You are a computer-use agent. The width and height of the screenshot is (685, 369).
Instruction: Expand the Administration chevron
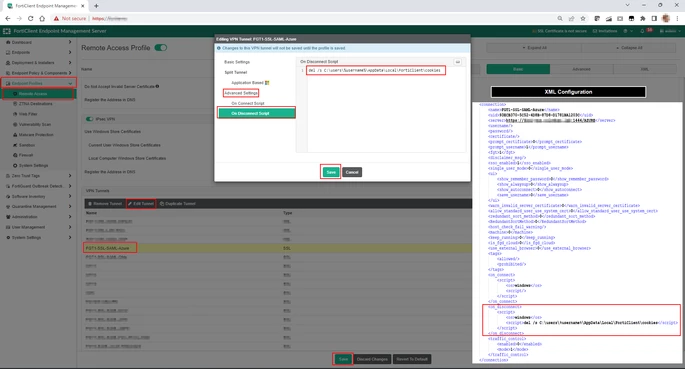pyautogui.click(x=70, y=217)
